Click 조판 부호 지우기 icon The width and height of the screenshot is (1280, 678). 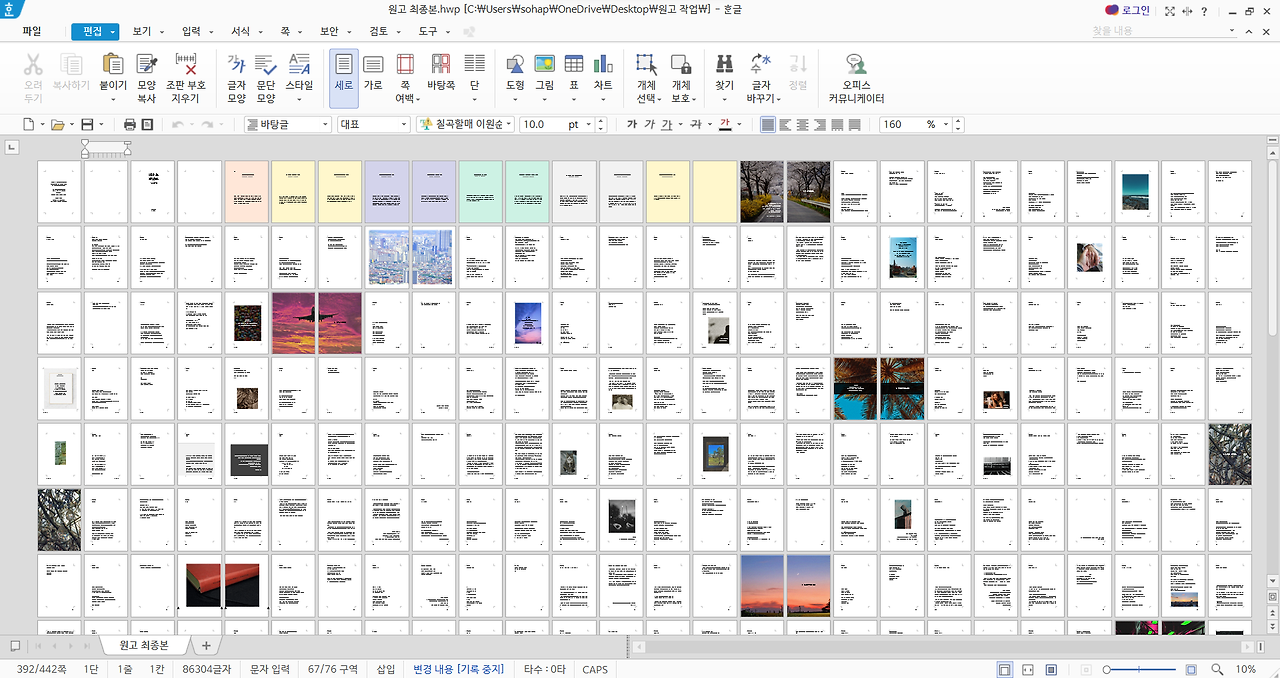pyautogui.click(x=186, y=65)
